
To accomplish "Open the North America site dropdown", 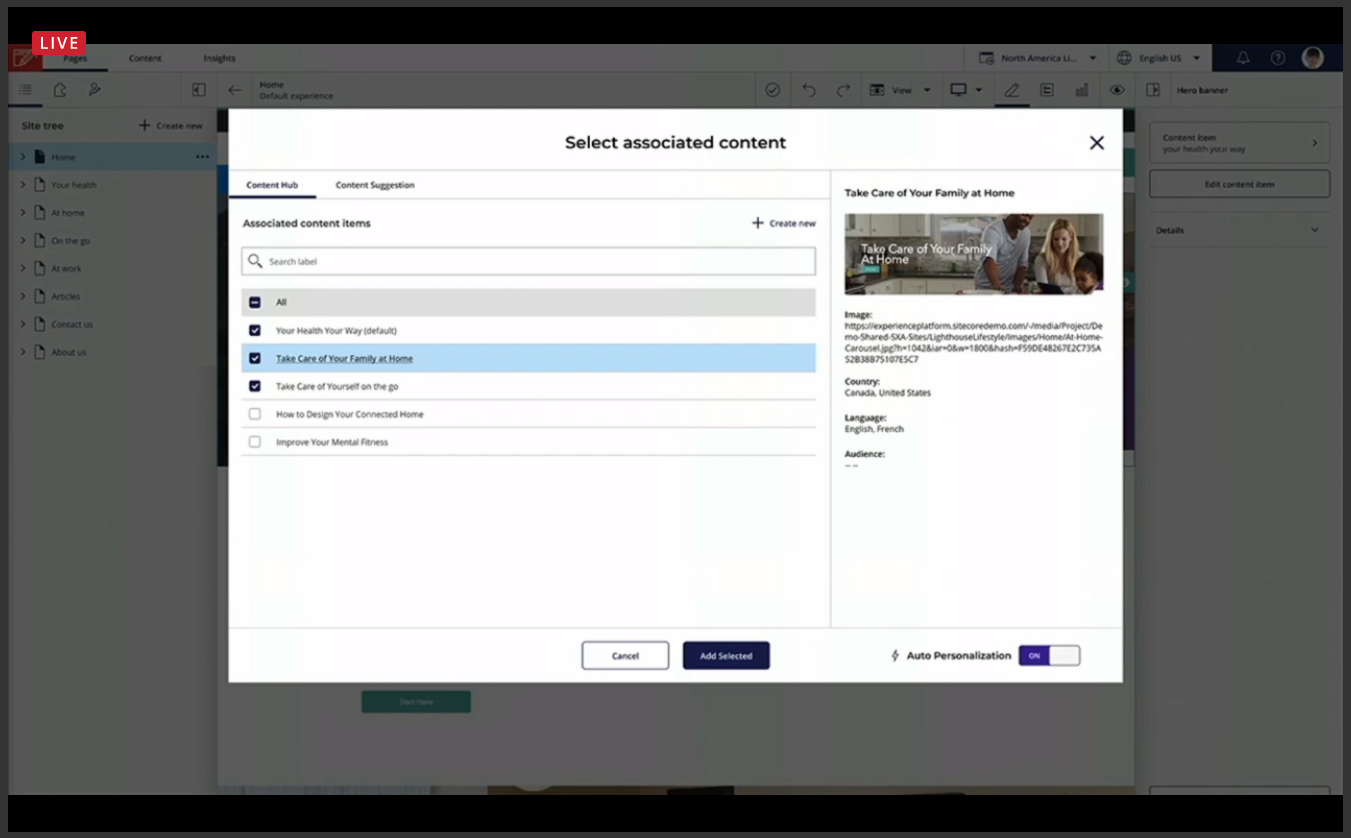I will [1038, 58].
